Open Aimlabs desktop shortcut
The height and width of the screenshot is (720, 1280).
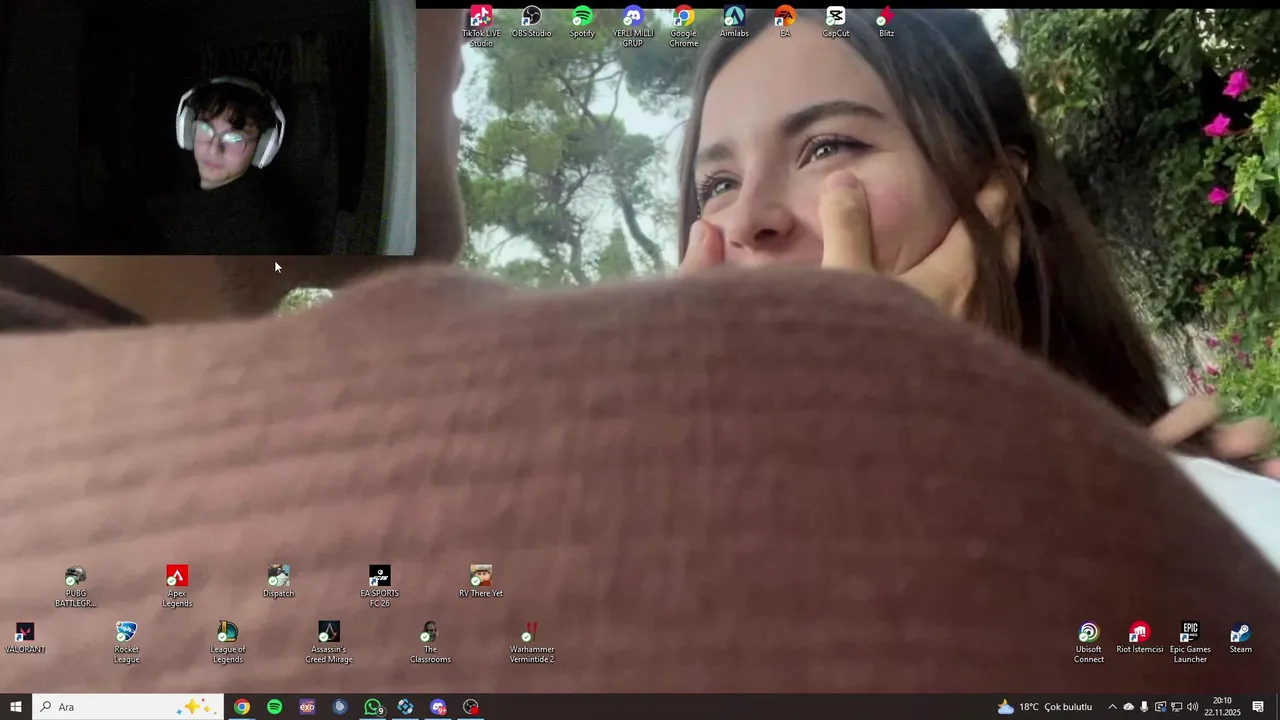[x=734, y=22]
